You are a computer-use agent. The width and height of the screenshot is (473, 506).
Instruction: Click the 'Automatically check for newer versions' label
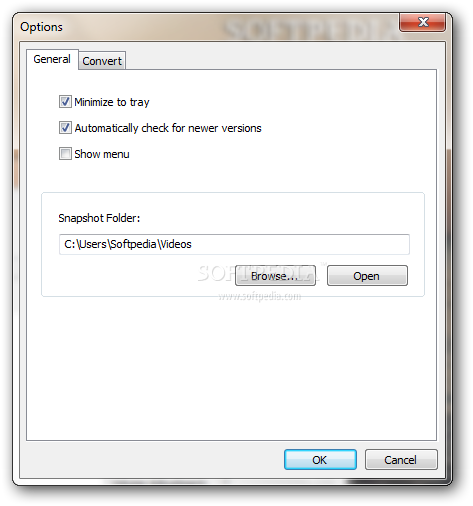168,128
